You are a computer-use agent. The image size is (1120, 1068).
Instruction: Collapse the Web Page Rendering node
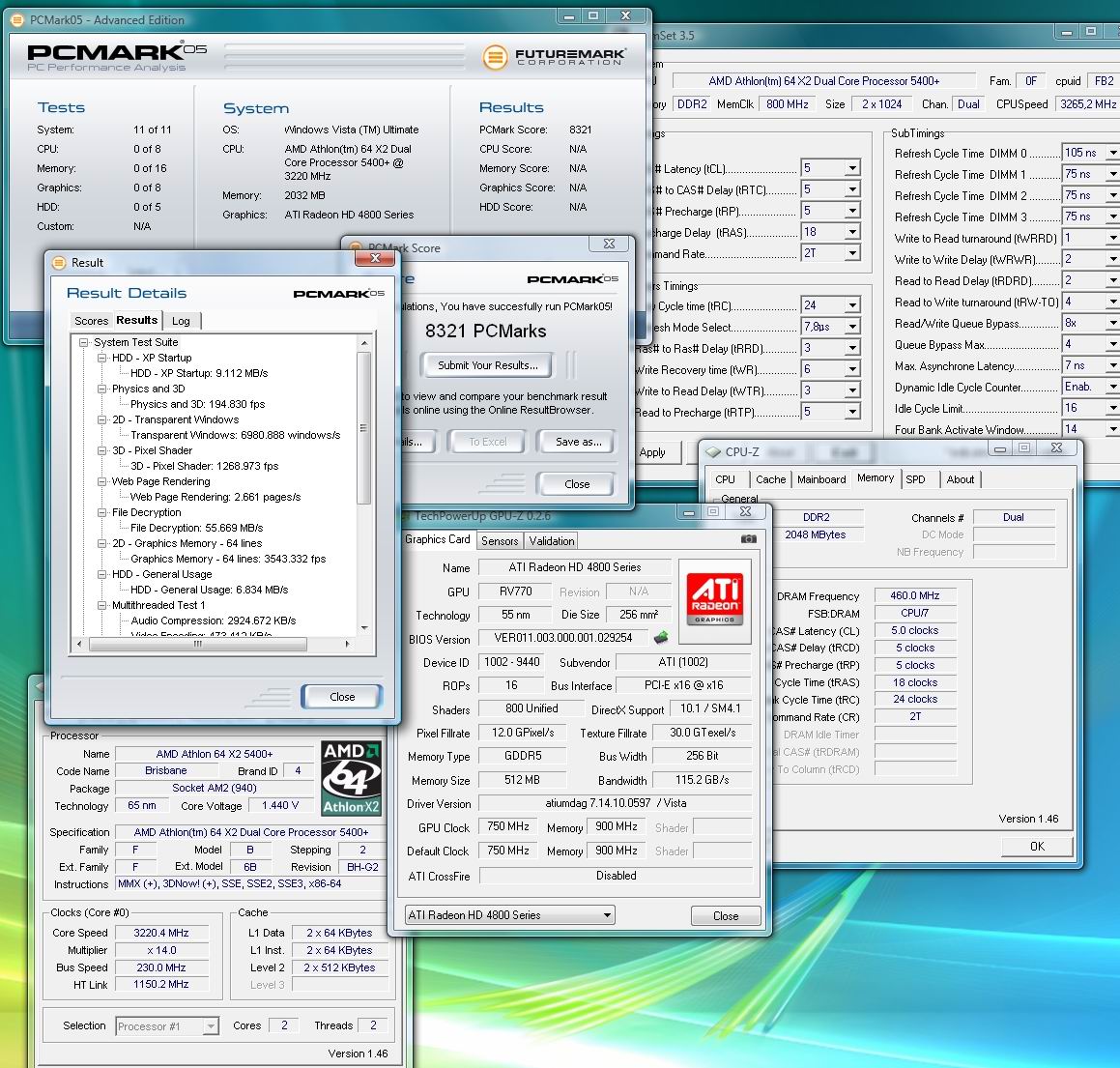(x=102, y=481)
